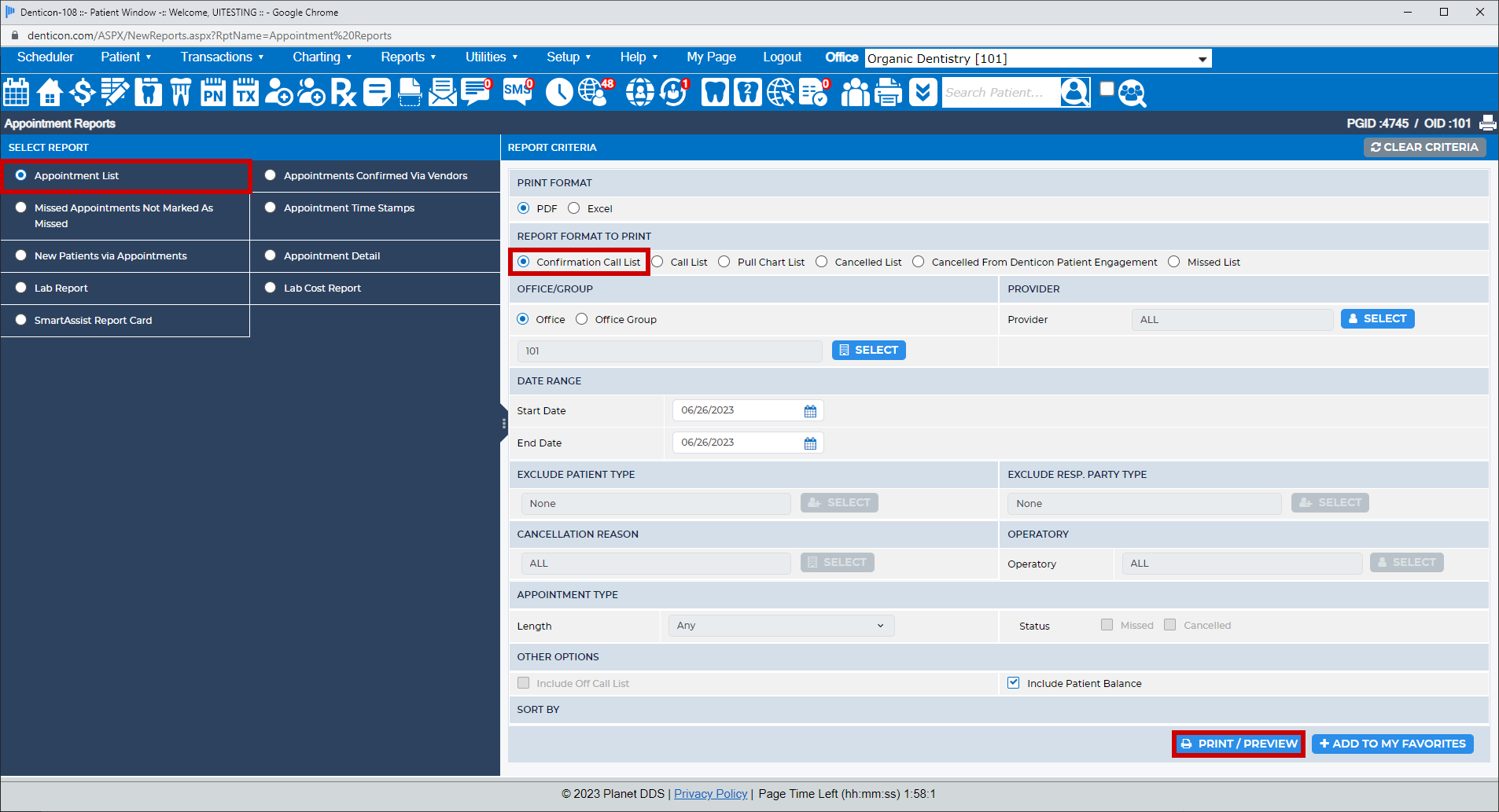1499x812 pixels.
Task: Click the toolbar printer icon
Action: click(x=889, y=92)
